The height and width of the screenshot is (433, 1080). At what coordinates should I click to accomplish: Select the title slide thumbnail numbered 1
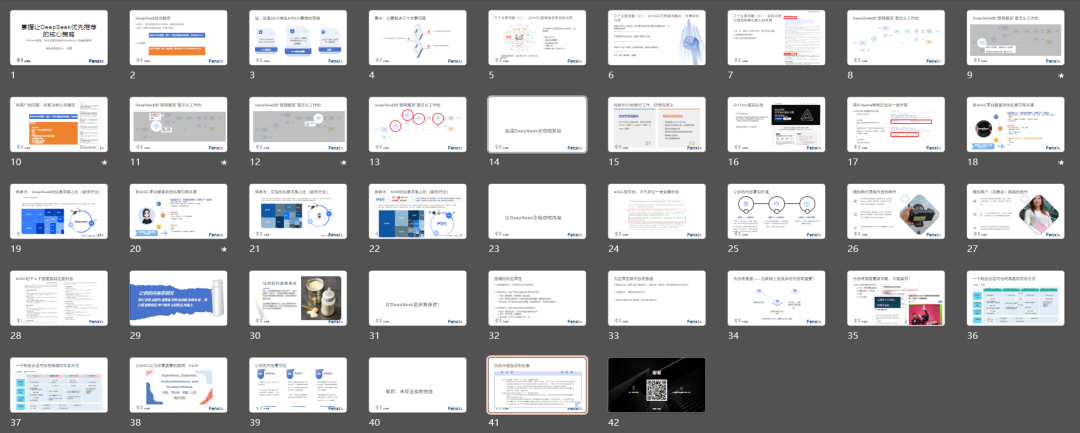[56, 38]
